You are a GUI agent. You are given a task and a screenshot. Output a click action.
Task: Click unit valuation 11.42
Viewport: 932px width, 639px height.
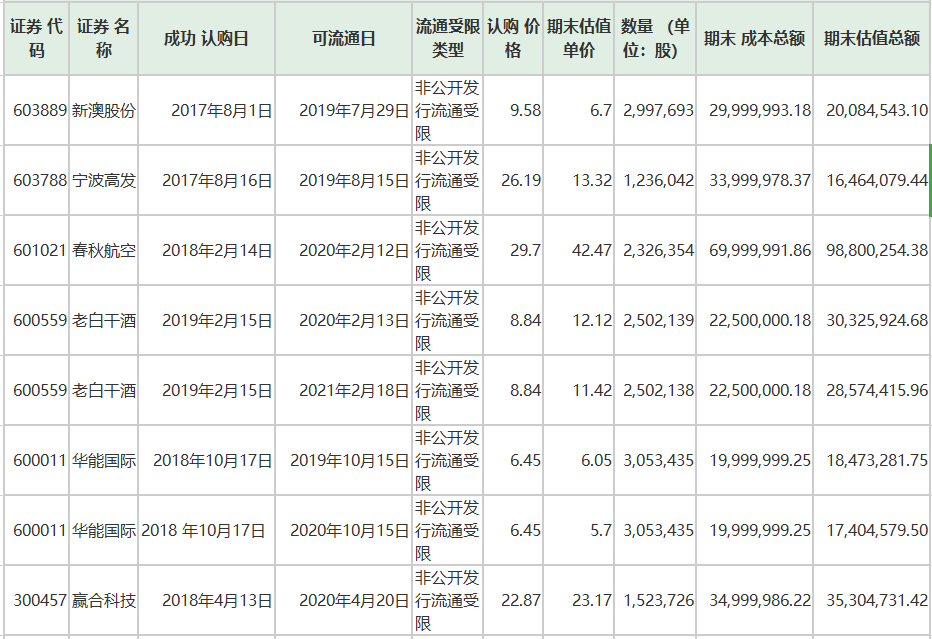(x=592, y=391)
